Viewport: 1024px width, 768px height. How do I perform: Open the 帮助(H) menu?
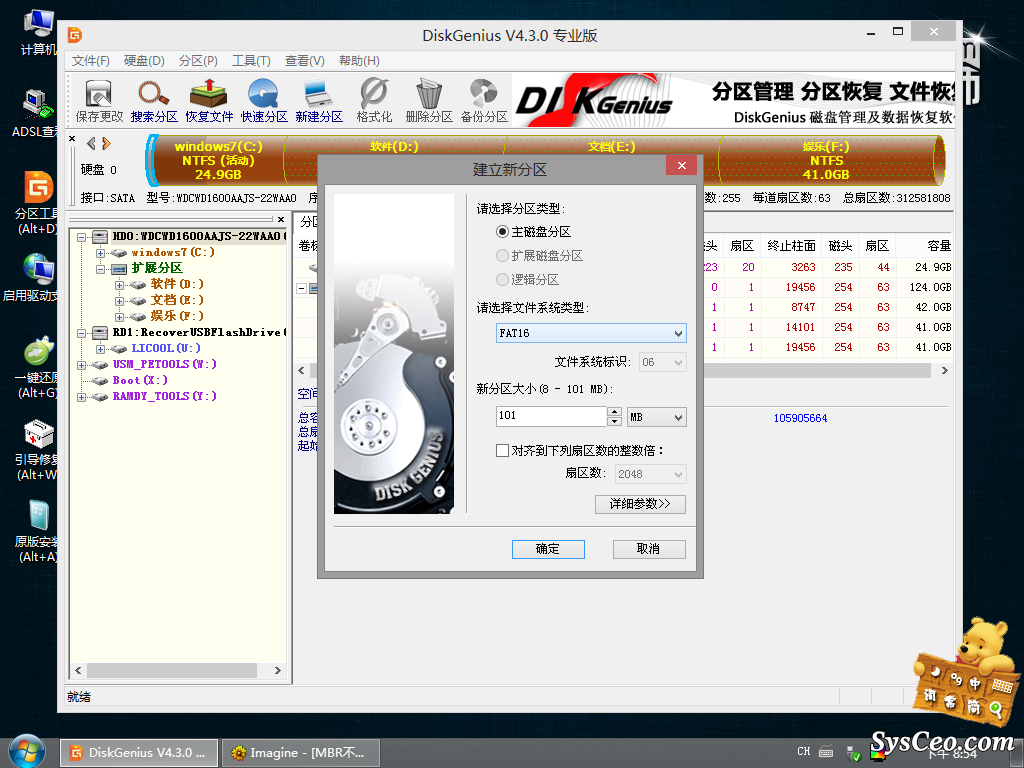[x=359, y=61]
